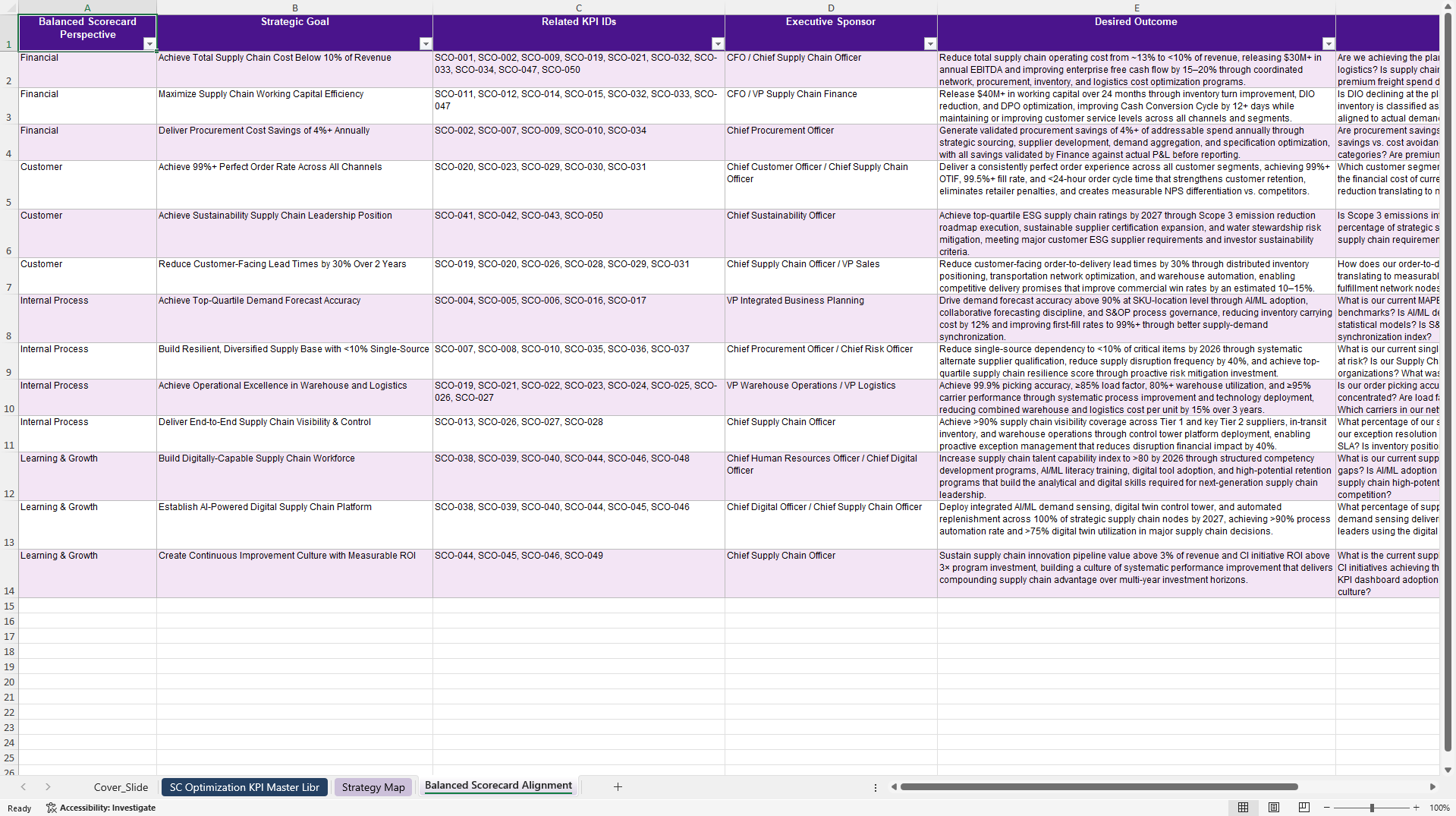Viewport: 1456px width, 816px height.
Task: Select cell 'Reduce Customer-Facing Lead Times by 30% Over 2 Years'
Action: point(294,276)
